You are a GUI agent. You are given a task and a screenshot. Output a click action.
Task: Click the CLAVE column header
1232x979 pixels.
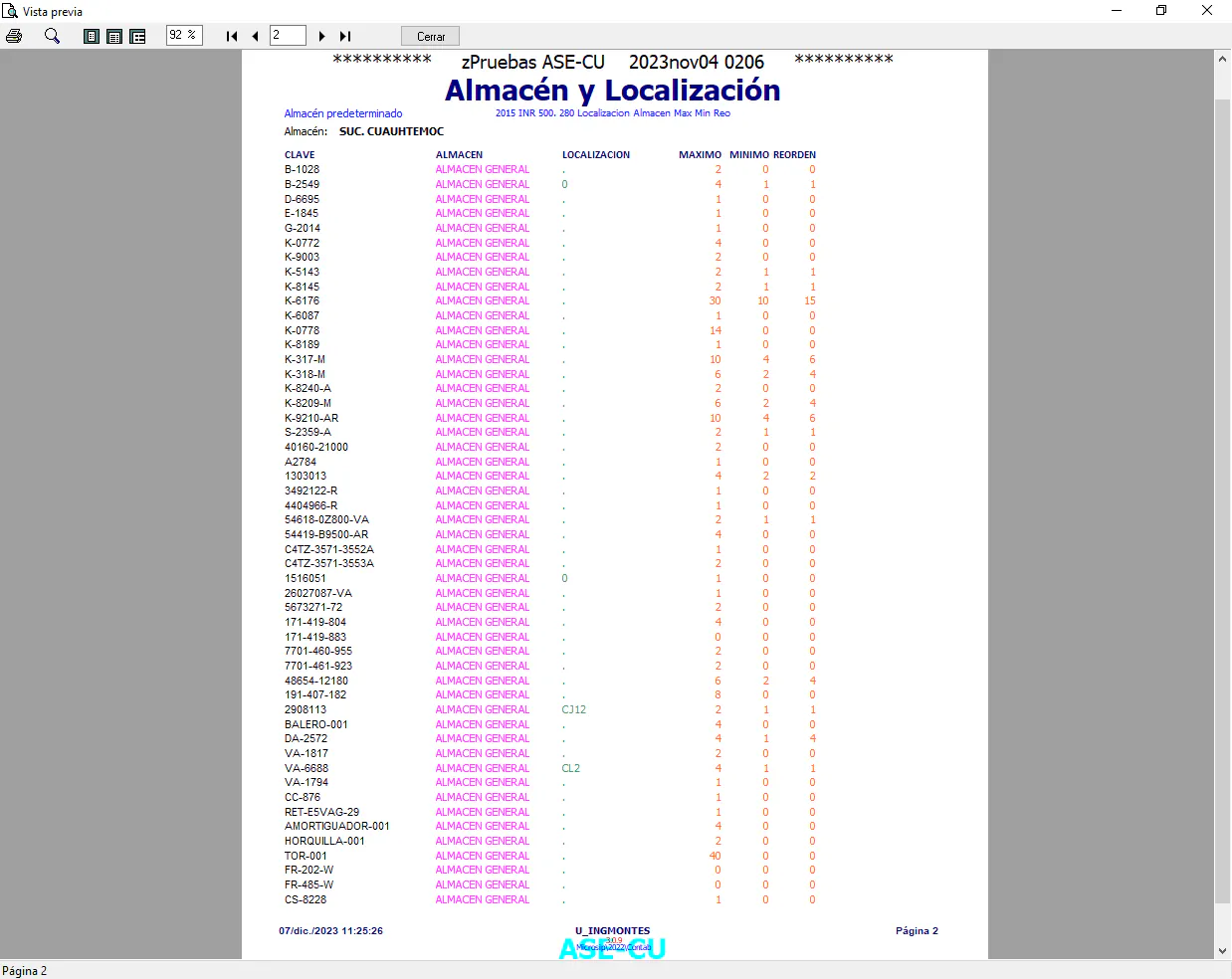pyautogui.click(x=300, y=155)
